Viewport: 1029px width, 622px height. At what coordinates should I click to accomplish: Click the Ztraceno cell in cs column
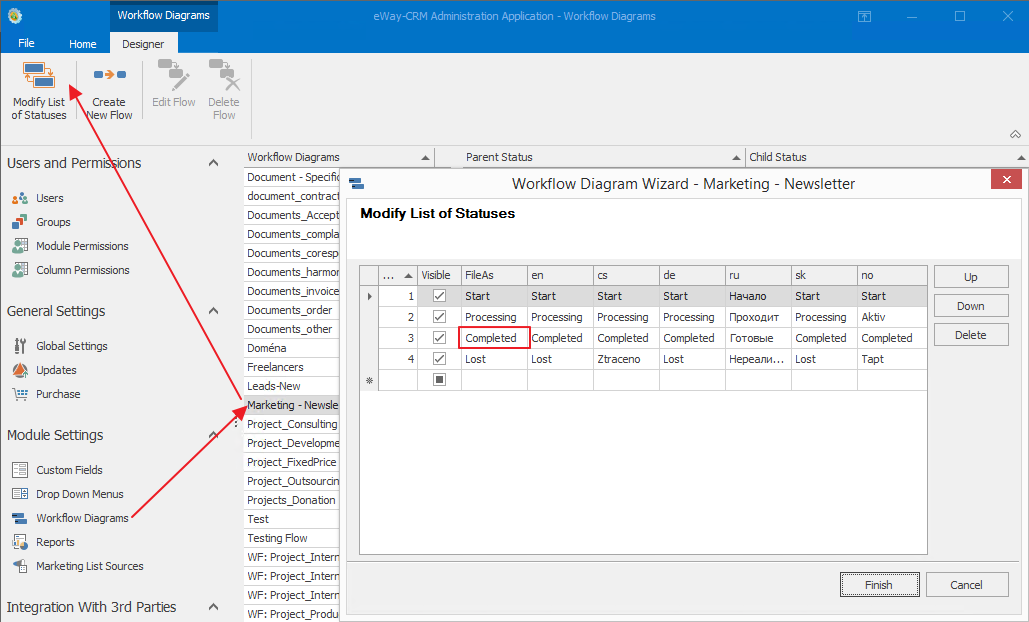[x=626, y=359]
